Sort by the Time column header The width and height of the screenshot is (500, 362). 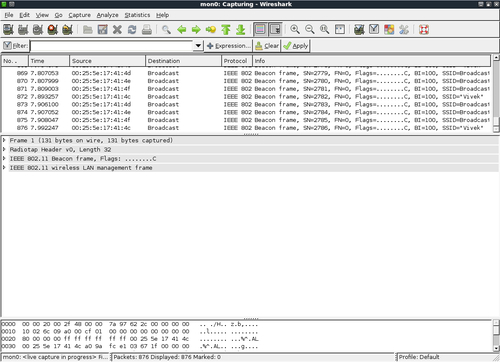49,61
